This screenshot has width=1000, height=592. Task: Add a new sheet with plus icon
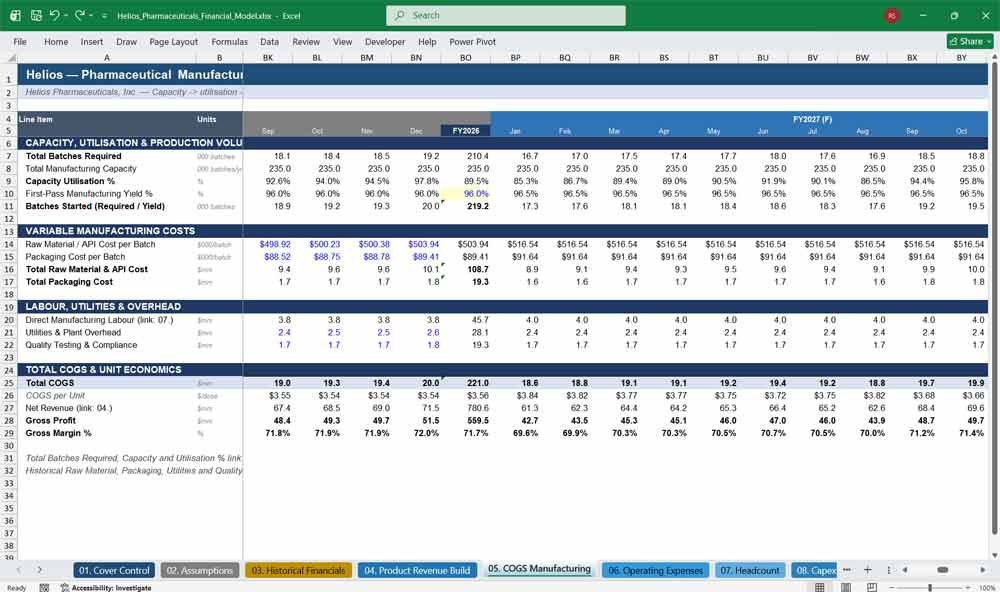tap(867, 570)
